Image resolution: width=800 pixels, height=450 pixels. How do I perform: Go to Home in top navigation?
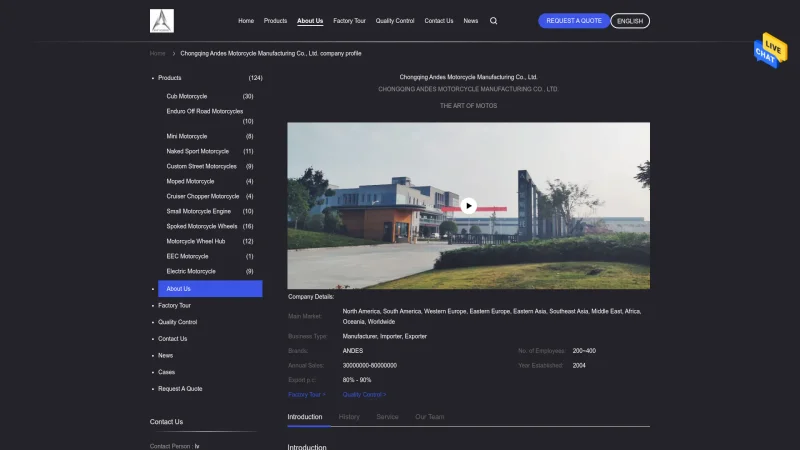pyautogui.click(x=246, y=21)
